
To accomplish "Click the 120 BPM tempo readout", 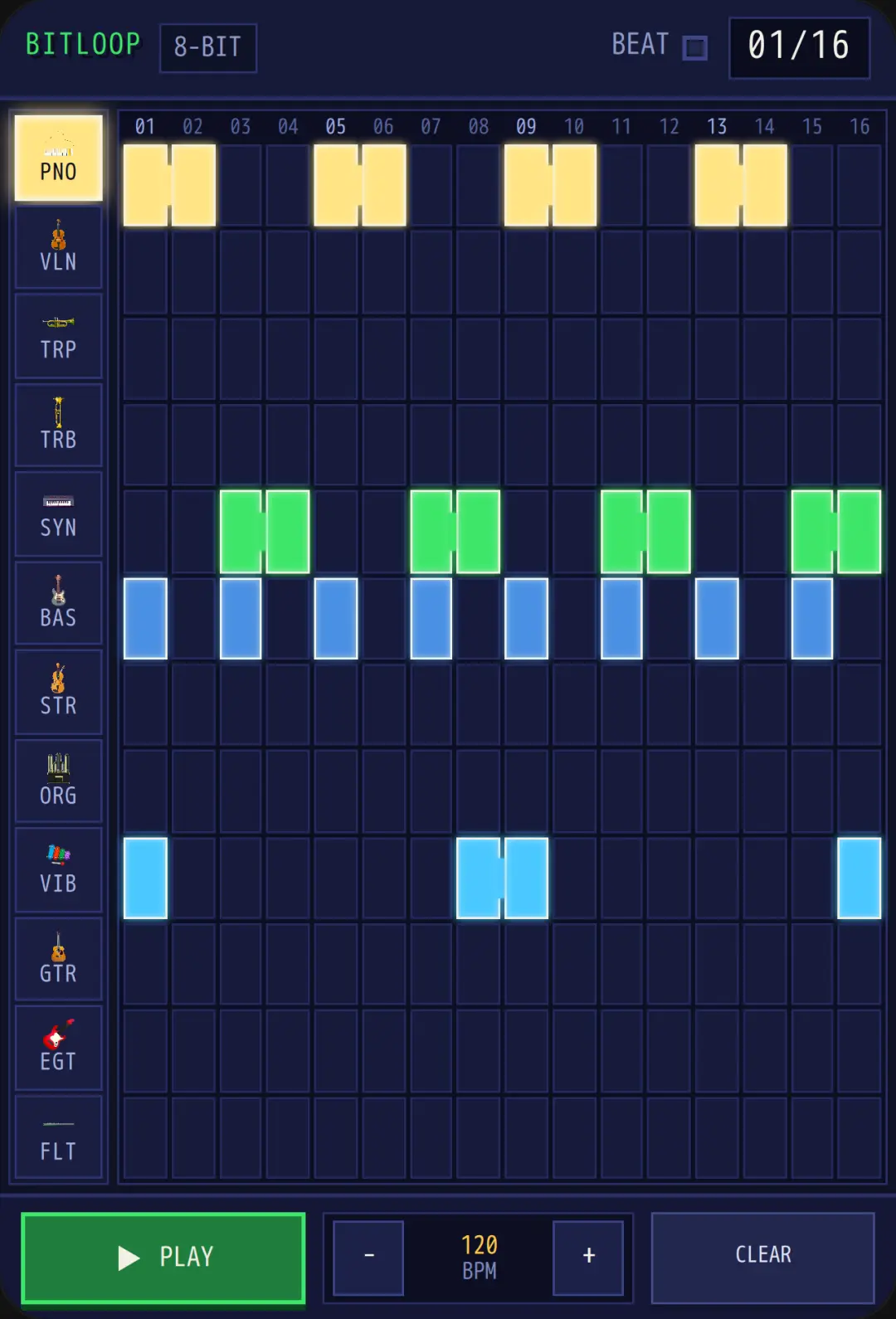I will point(480,1258).
